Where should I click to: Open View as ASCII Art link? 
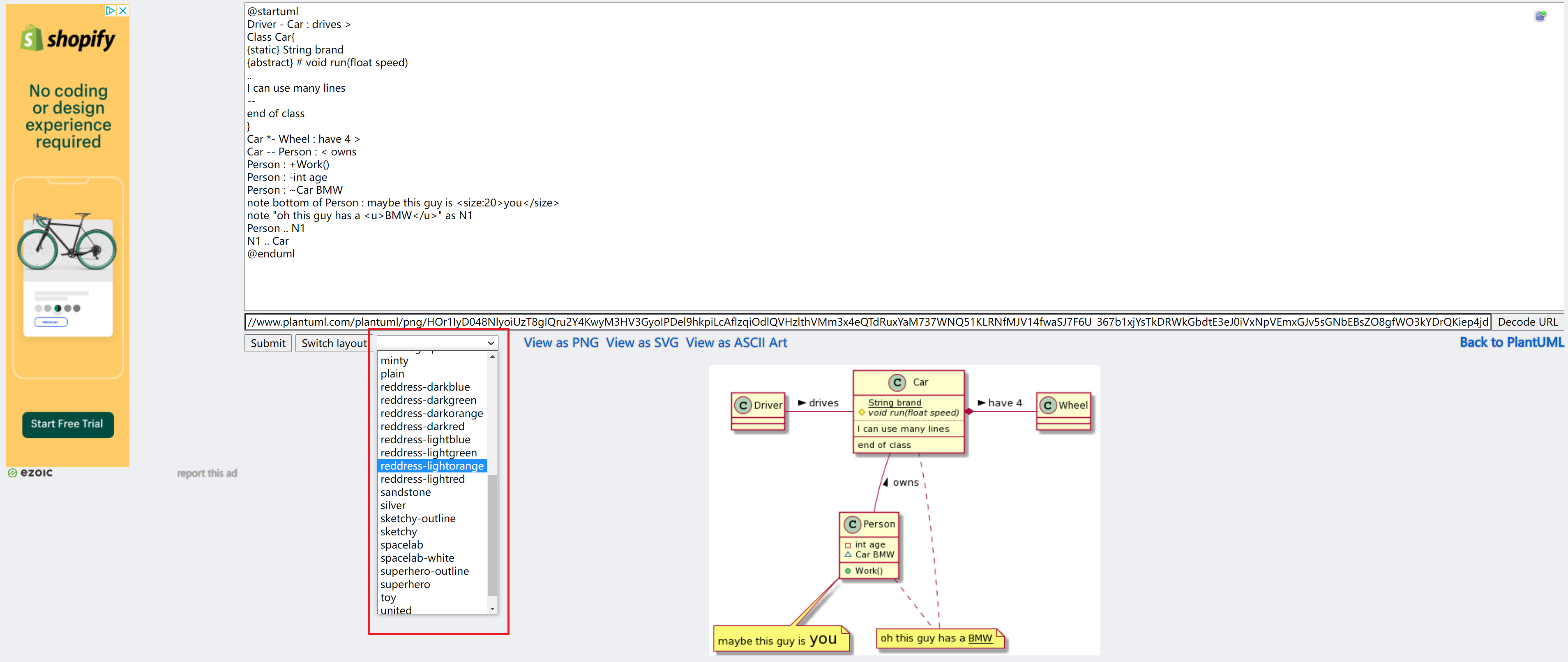click(736, 343)
